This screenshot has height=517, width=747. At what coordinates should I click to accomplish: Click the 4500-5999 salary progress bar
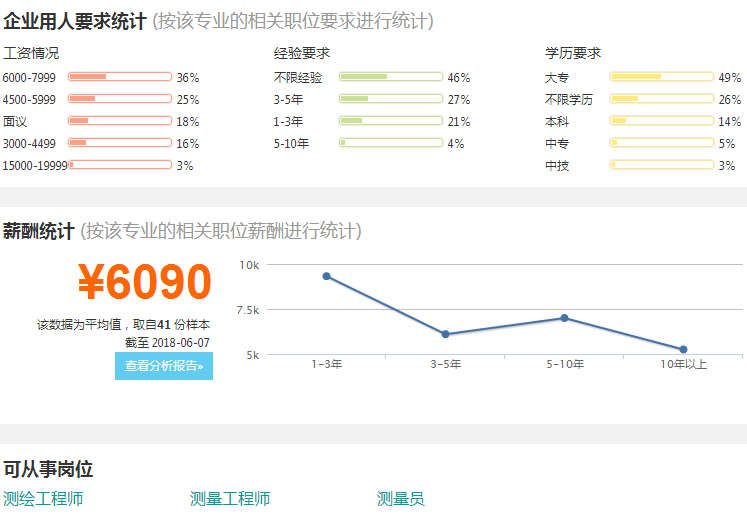tap(120, 99)
